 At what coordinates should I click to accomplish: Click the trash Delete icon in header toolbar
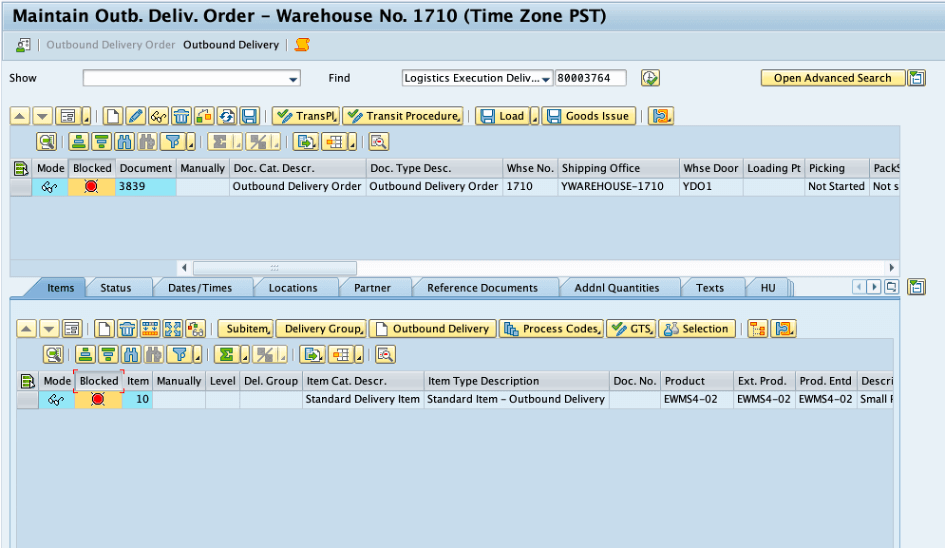coord(181,116)
